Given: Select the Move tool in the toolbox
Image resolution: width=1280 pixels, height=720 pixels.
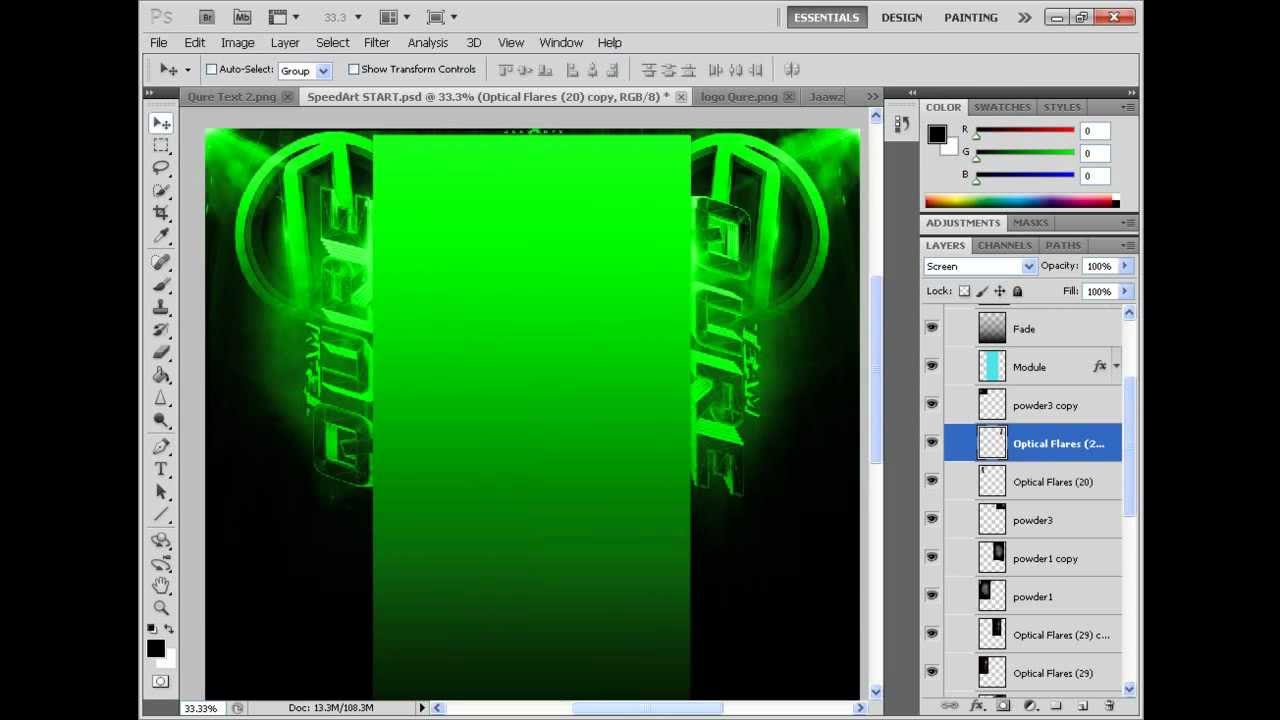Looking at the screenshot, I should click(x=161, y=123).
